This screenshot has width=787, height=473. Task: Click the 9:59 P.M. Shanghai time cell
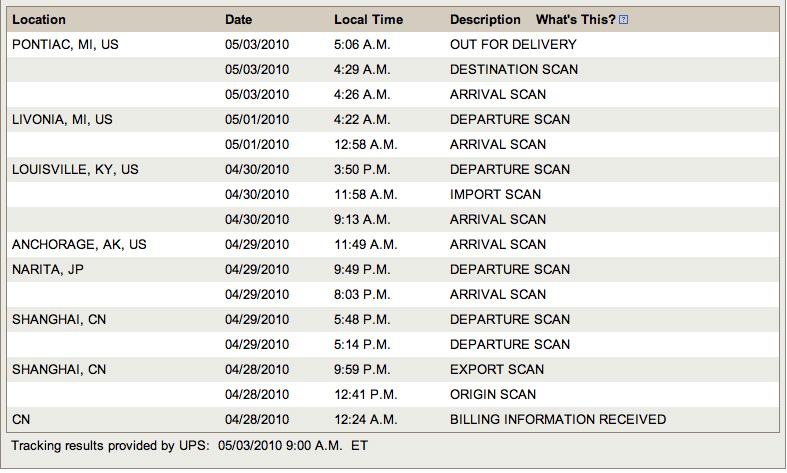coord(362,370)
